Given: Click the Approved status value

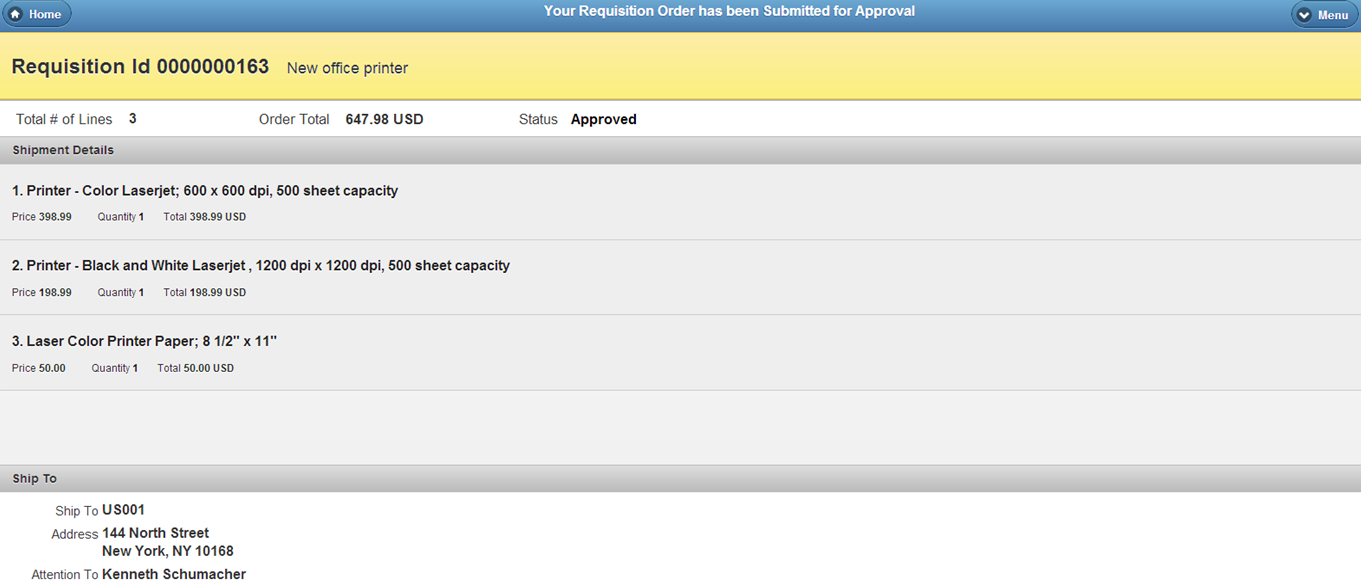Looking at the screenshot, I should [603, 119].
